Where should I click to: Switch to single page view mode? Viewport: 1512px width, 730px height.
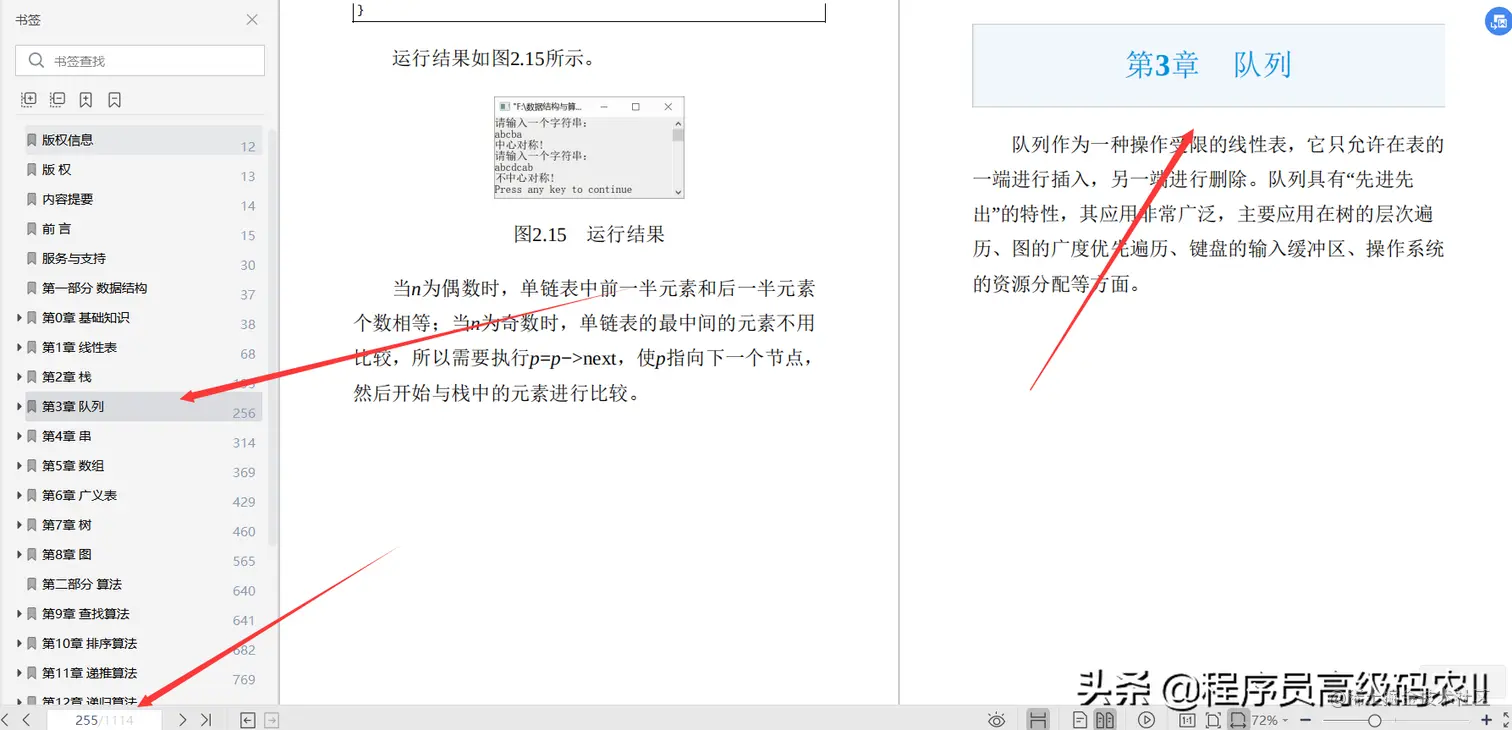(1079, 719)
